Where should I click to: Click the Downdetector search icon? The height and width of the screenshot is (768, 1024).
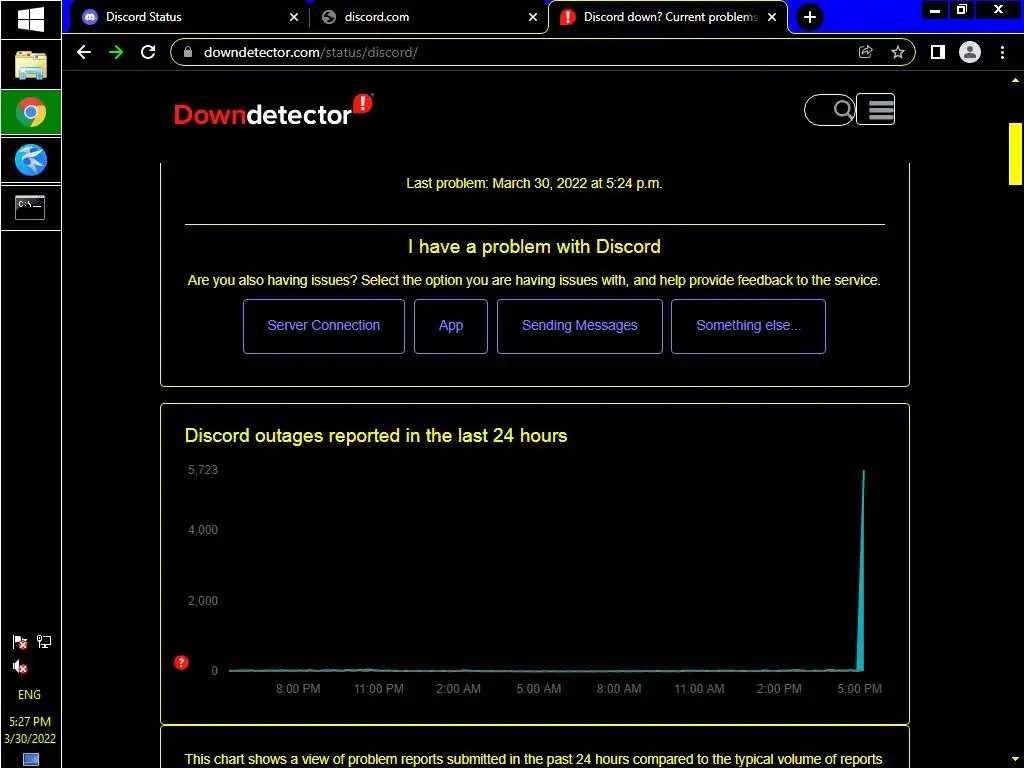pos(842,109)
